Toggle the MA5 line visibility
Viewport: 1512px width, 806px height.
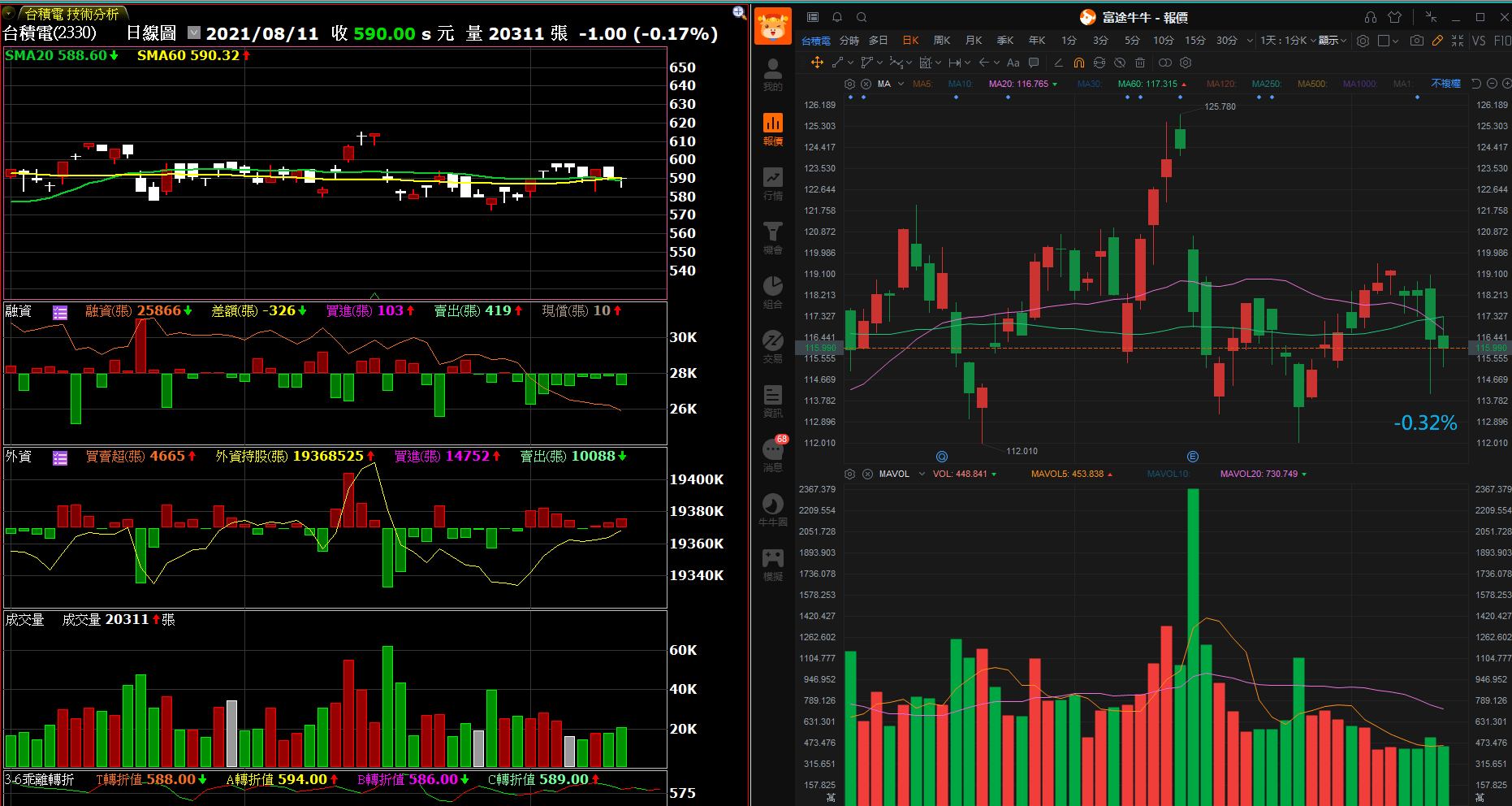(922, 84)
